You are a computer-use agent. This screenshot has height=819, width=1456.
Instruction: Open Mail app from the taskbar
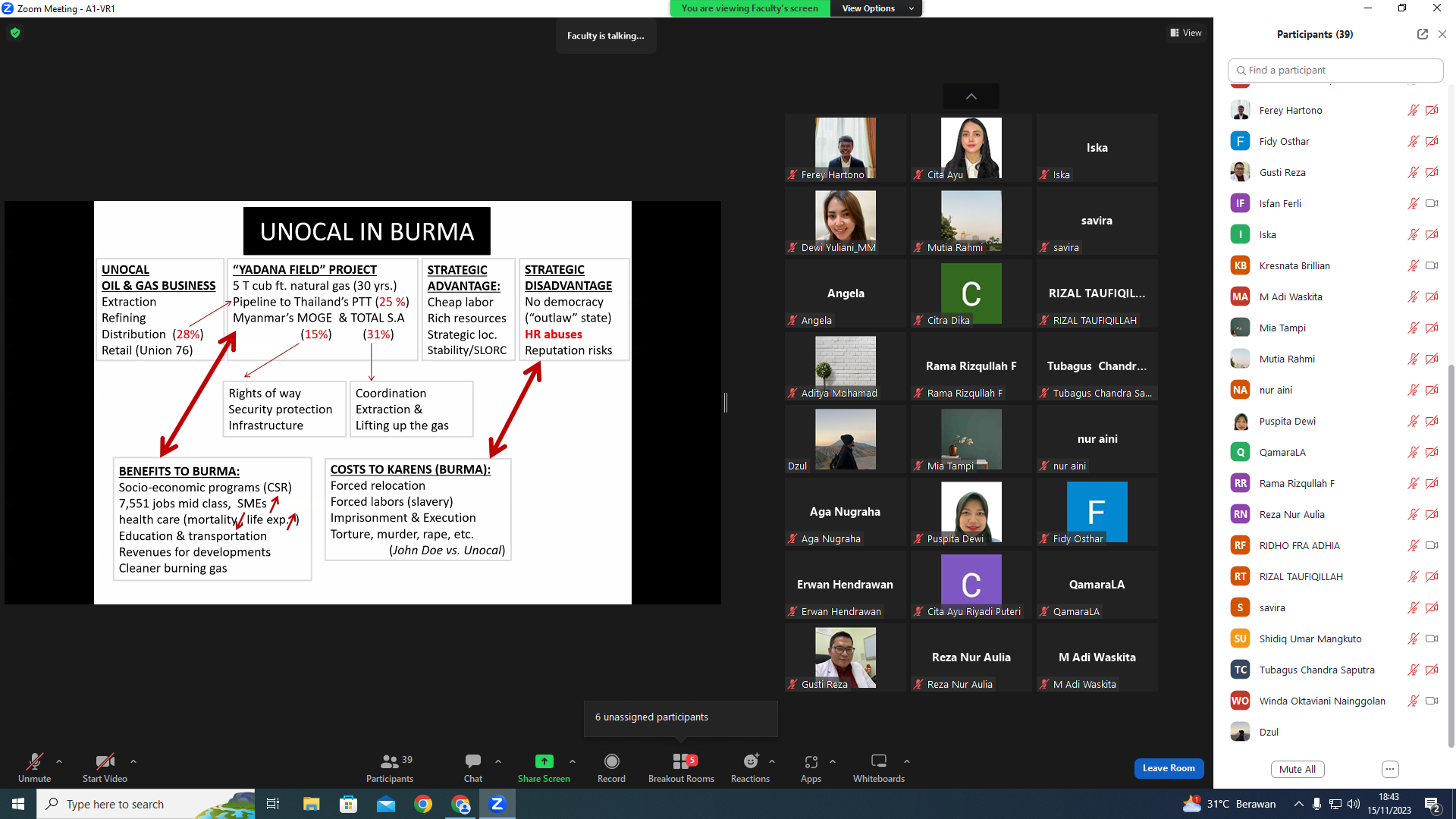click(386, 804)
